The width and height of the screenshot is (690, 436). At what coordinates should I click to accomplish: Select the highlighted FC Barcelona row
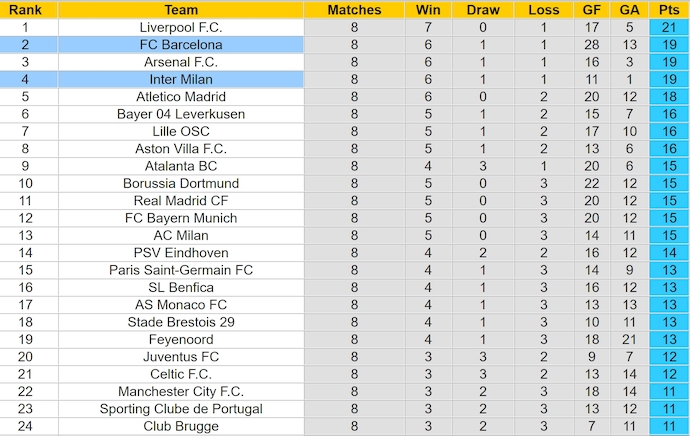coord(181,45)
